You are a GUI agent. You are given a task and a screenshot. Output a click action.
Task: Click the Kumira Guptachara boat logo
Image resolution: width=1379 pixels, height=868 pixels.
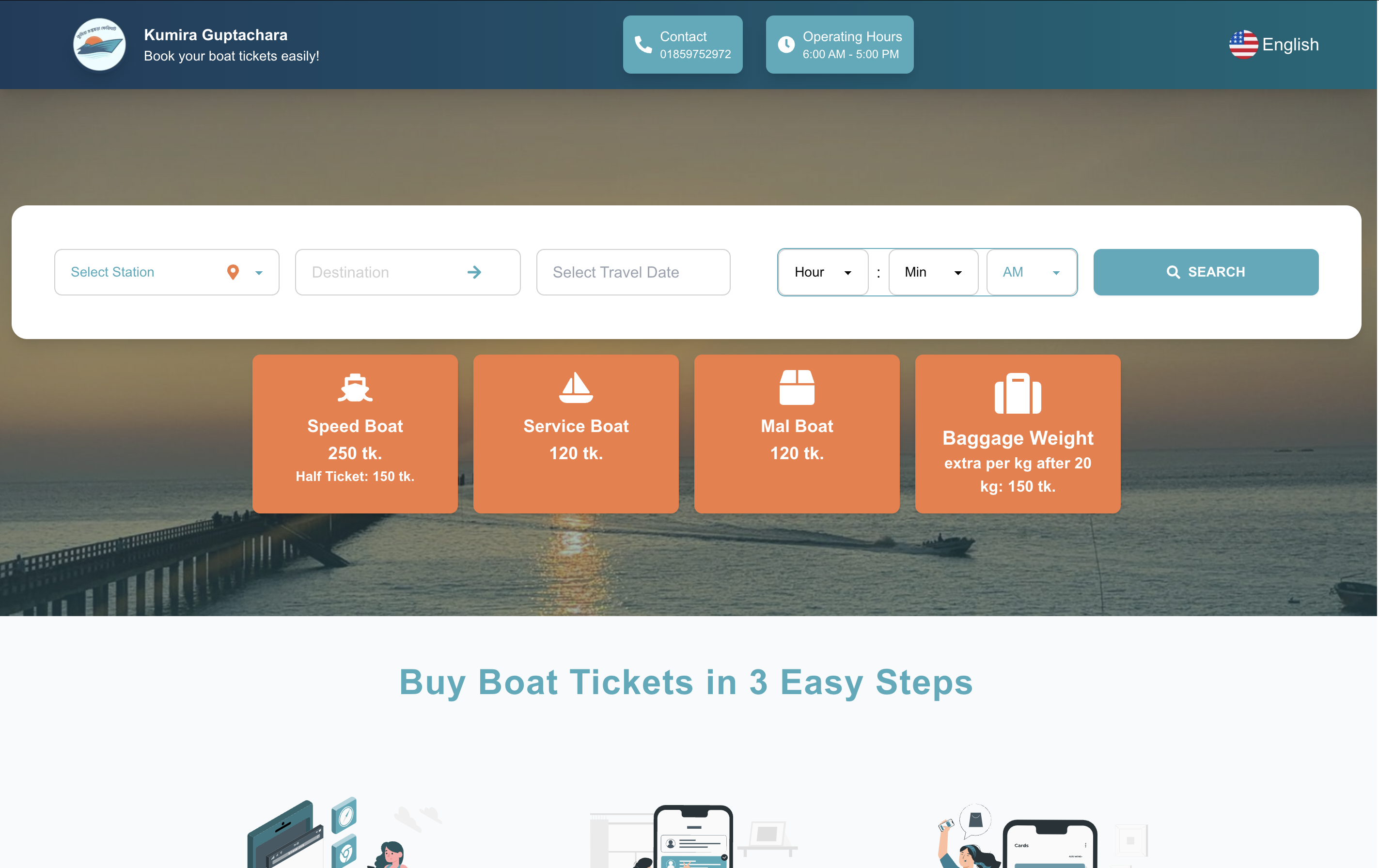click(x=99, y=45)
